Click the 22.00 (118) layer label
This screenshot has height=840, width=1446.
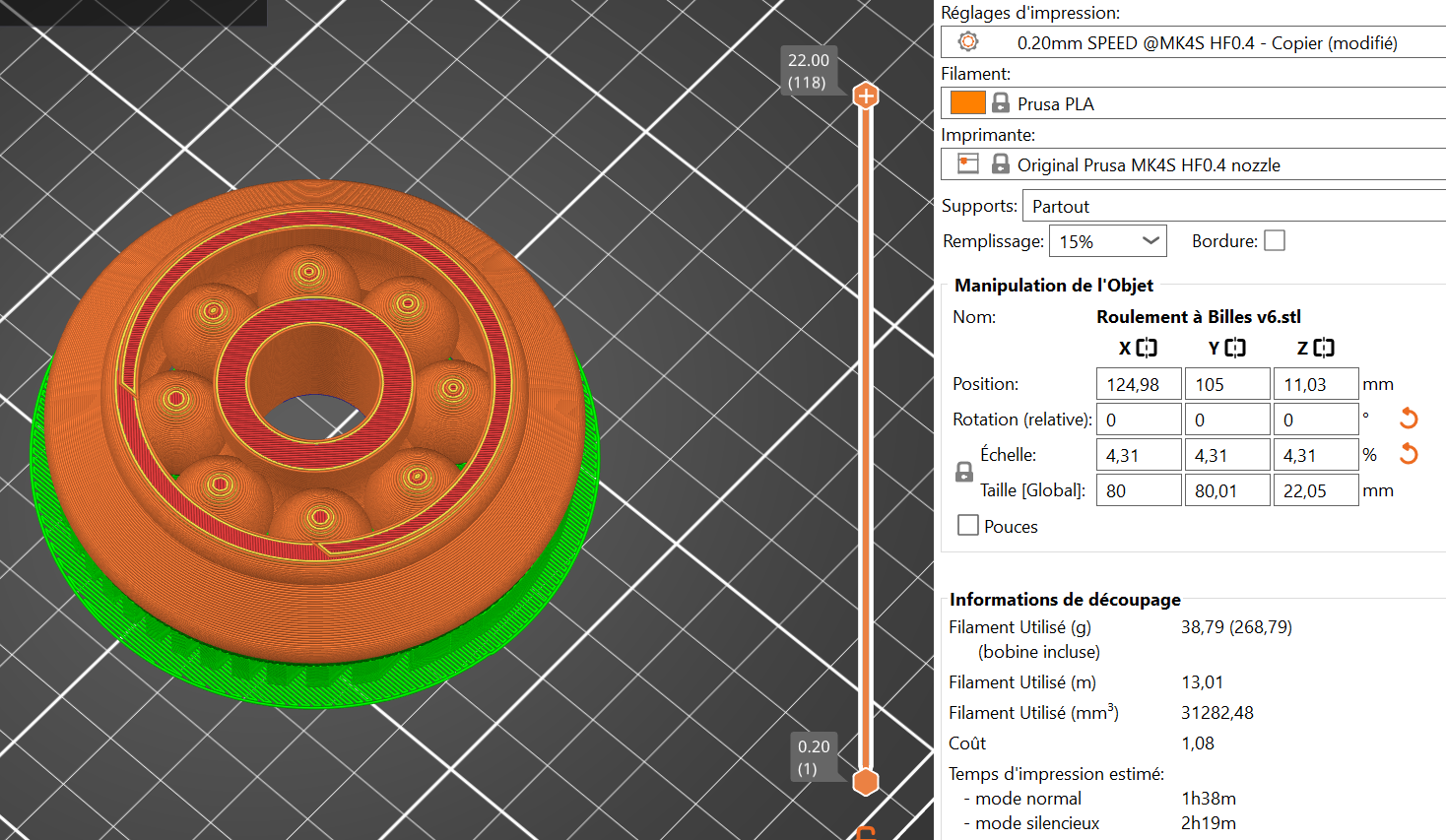tap(809, 71)
